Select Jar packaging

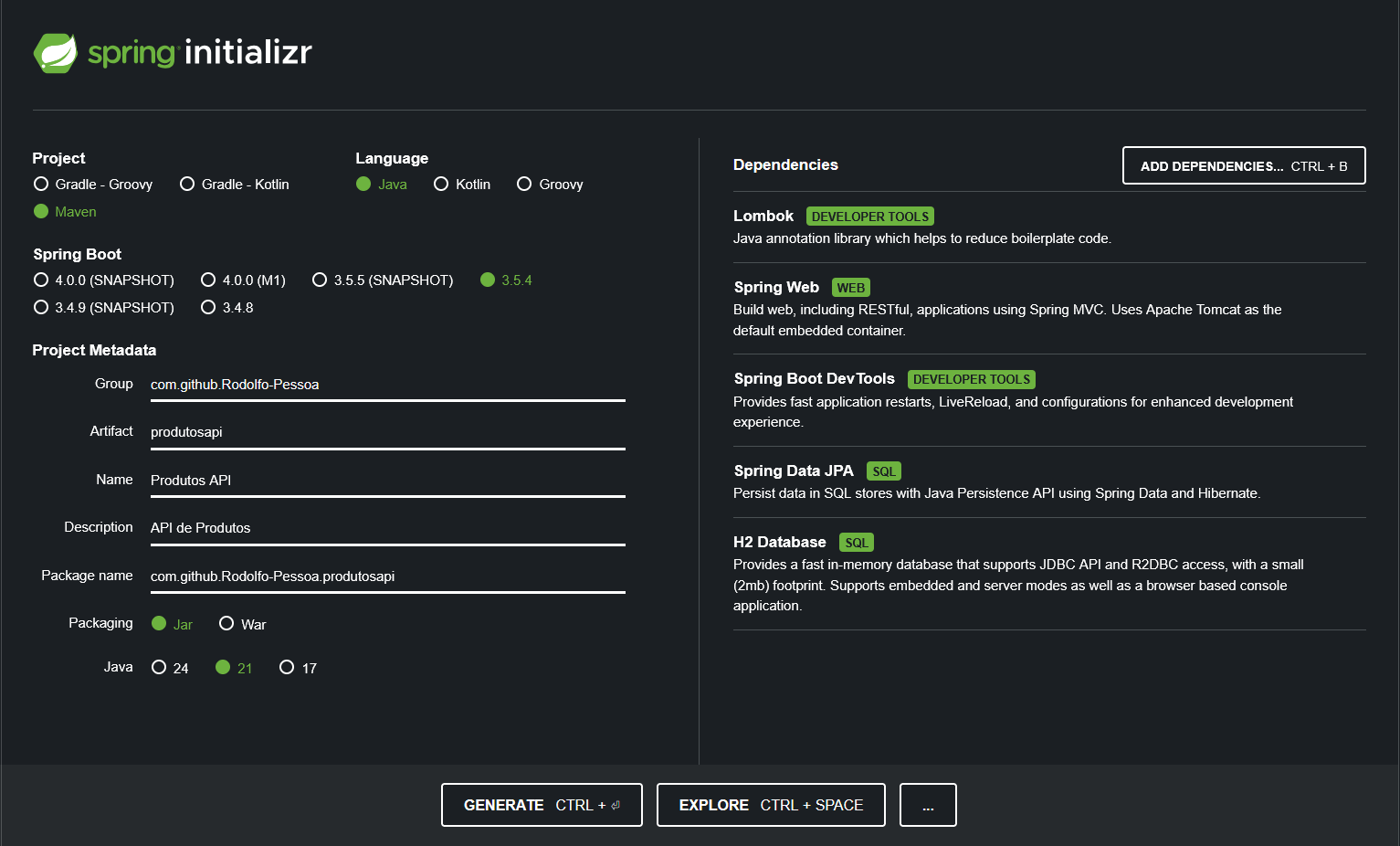(x=173, y=624)
